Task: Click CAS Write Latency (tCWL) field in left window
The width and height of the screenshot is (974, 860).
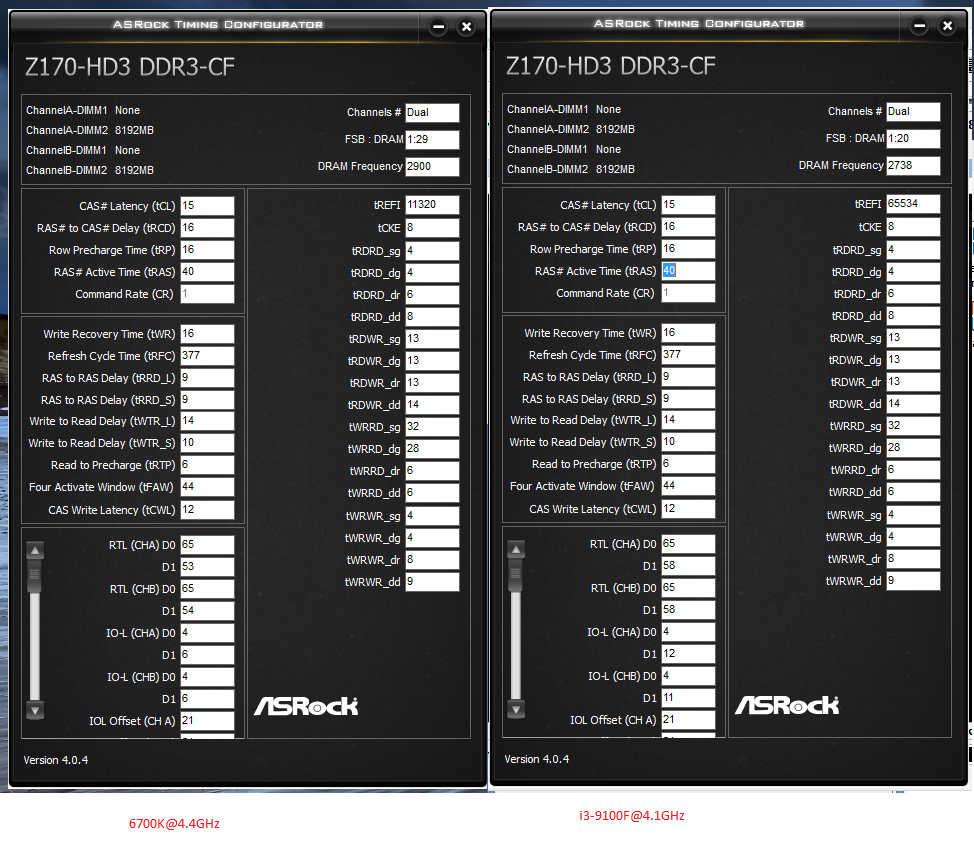Action: click(x=207, y=510)
